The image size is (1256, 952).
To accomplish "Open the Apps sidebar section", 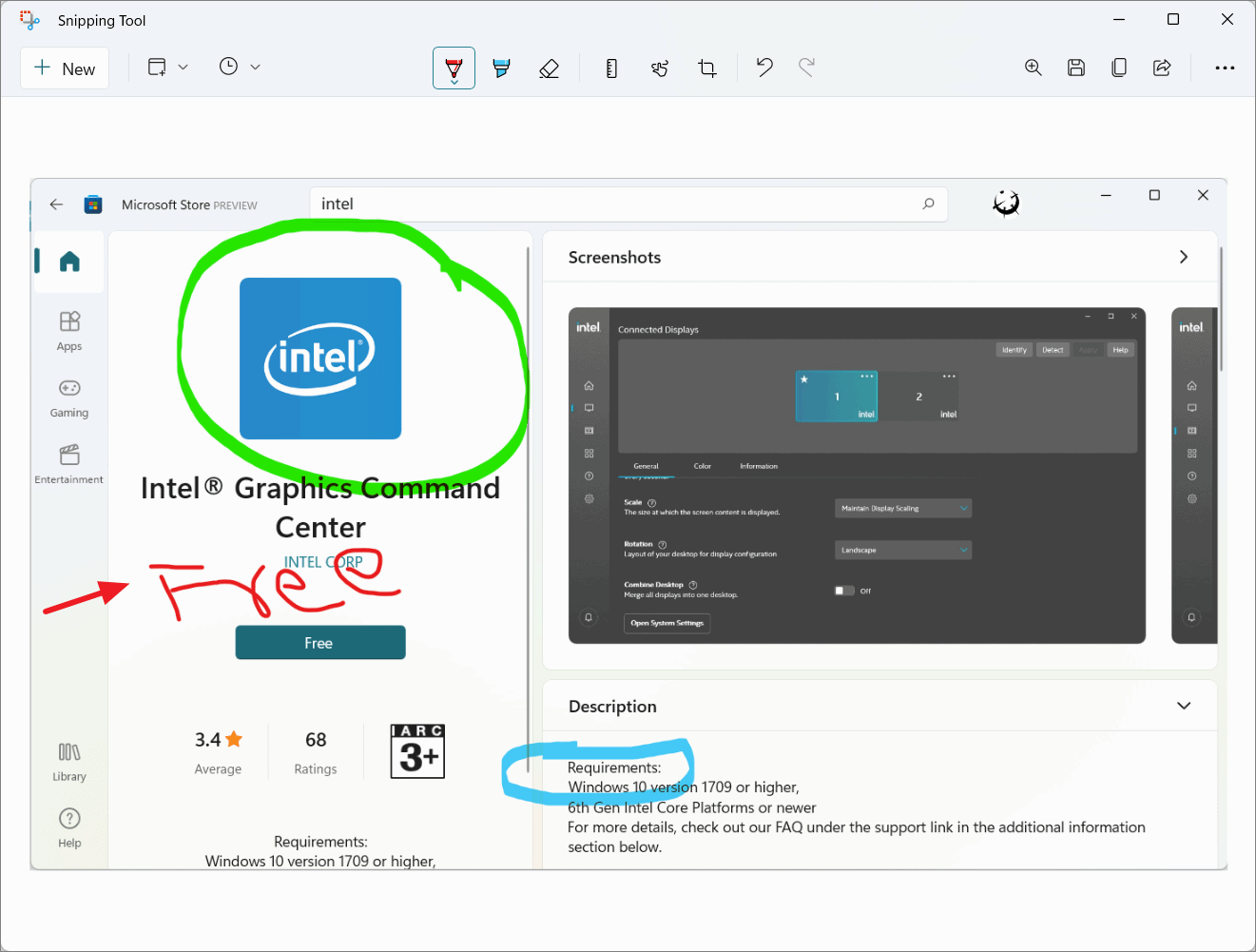I will pos(69,331).
